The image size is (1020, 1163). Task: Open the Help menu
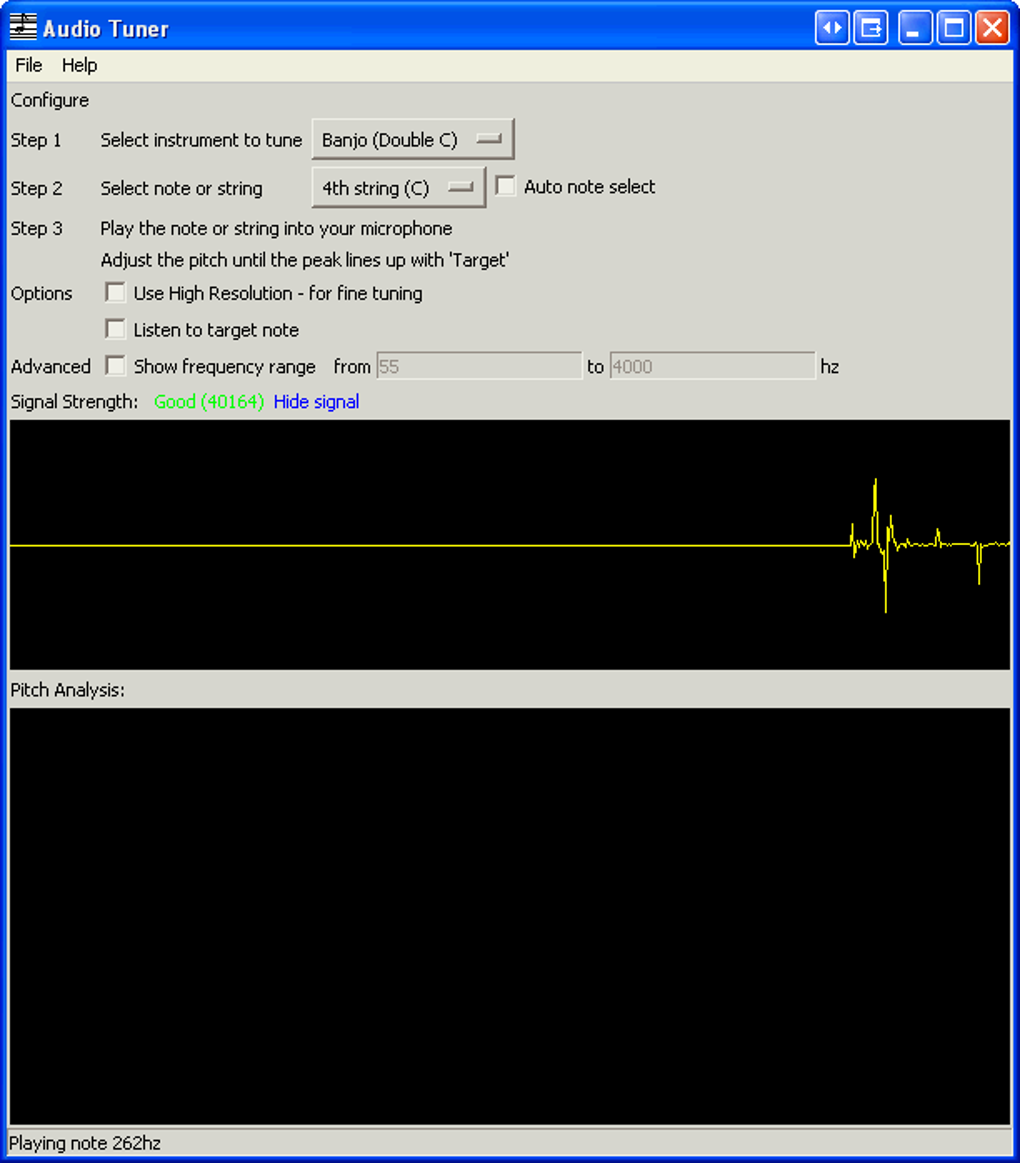79,65
